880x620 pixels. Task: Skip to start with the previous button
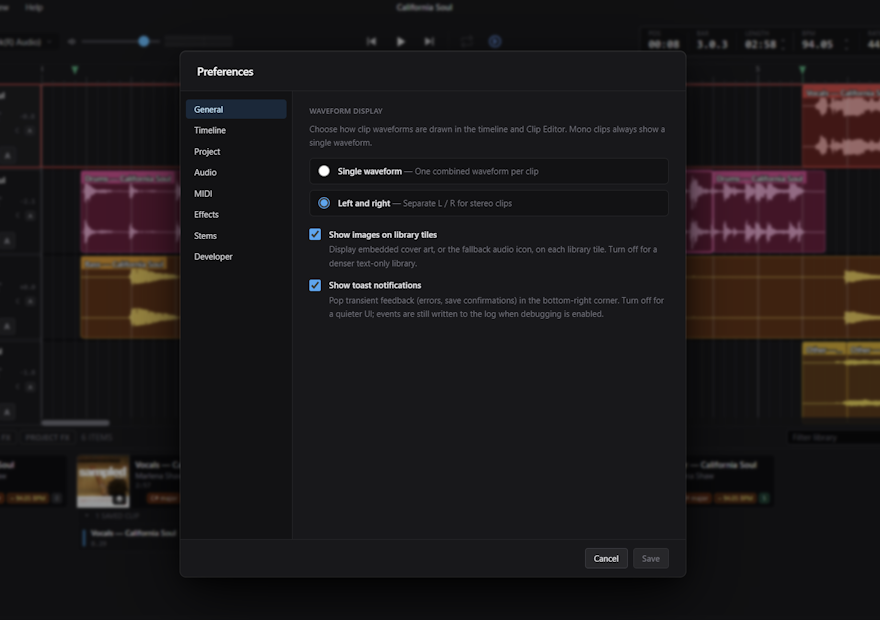coord(372,42)
